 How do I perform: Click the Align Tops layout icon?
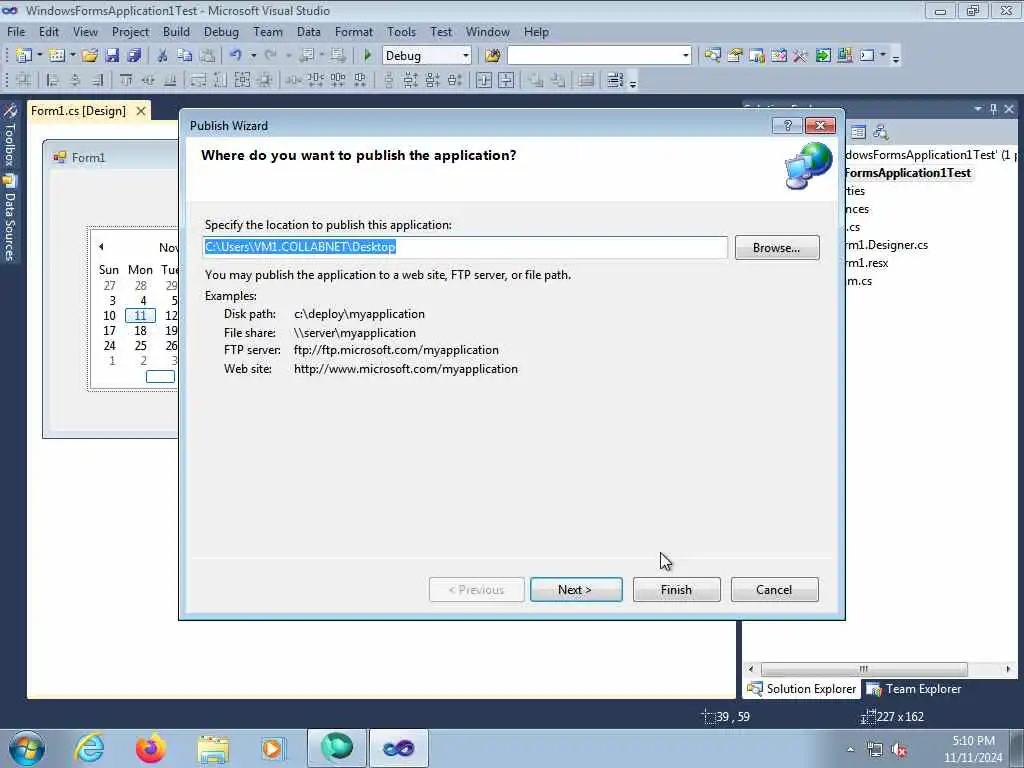pos(126,80)
